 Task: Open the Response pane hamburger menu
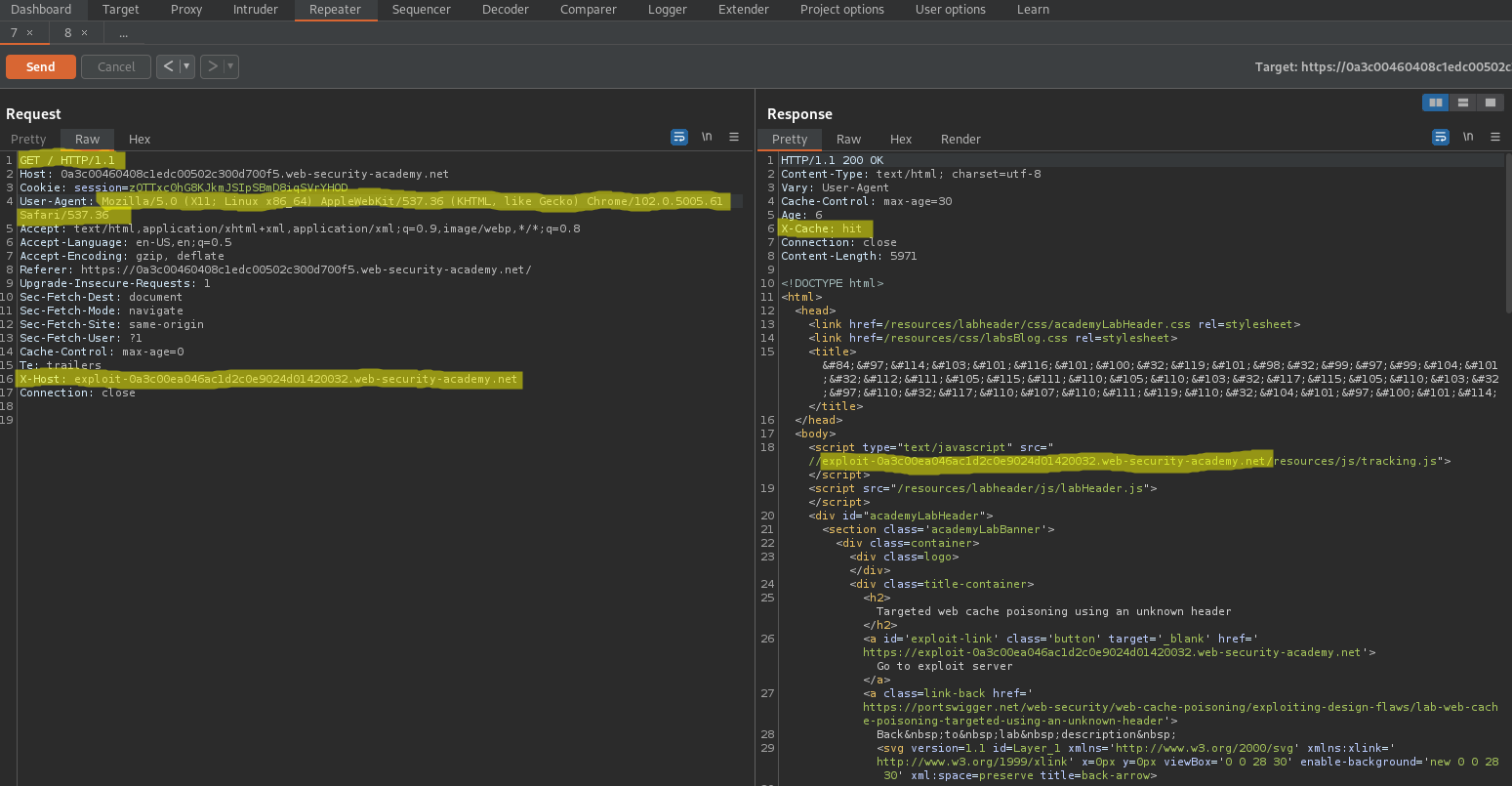1495,137
